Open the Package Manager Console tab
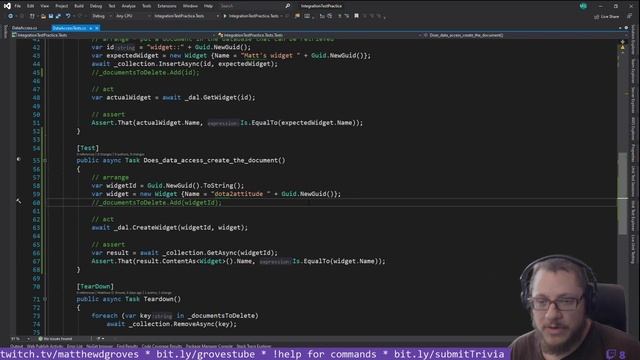Viewport: 640px width, 360px height. (209, 346)
